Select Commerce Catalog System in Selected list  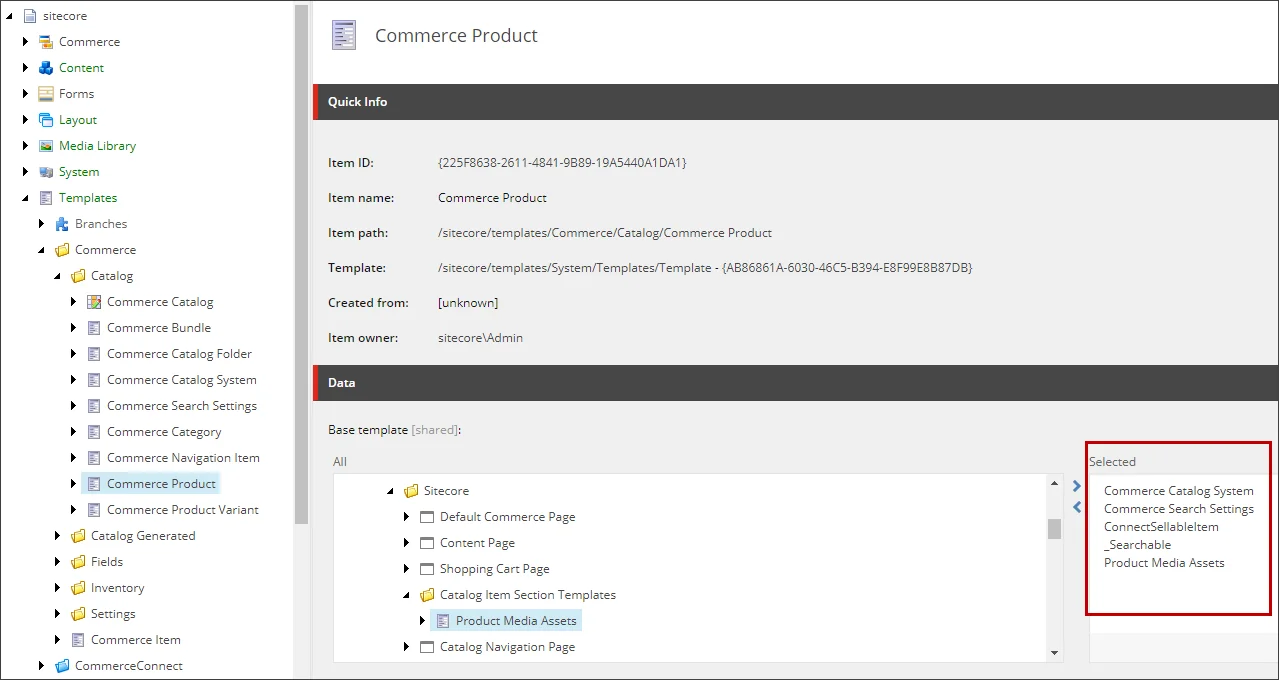pyautogui.click(x=1178, y=491)
